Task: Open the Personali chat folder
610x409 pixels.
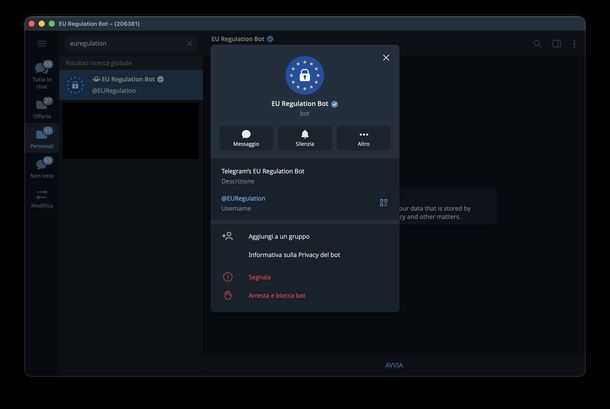Action: tap(42, 138)
